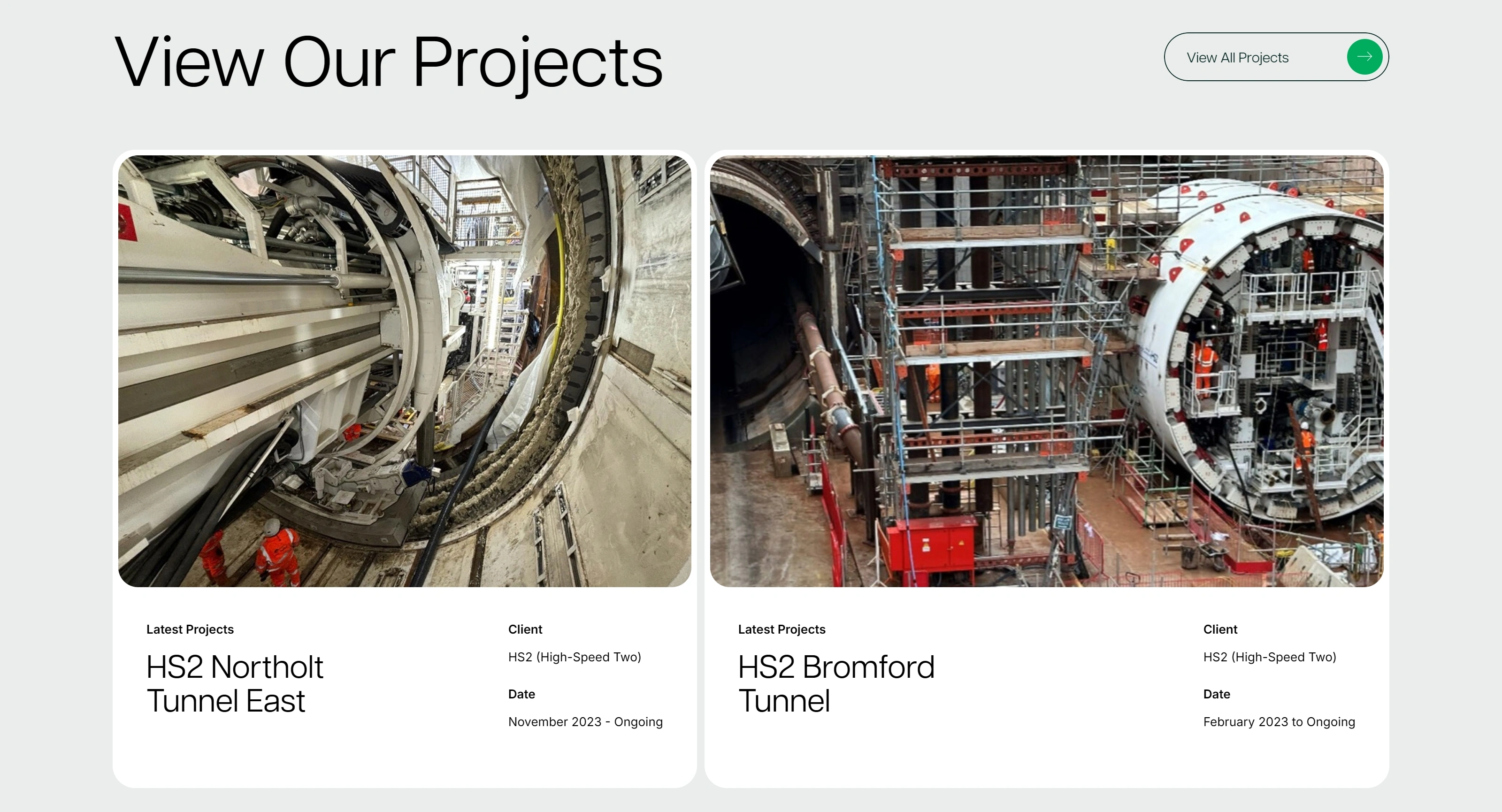Click Latest Projects label on Northolt card
The height and width of the screenshot is (812, 1502).
point(190,629)
